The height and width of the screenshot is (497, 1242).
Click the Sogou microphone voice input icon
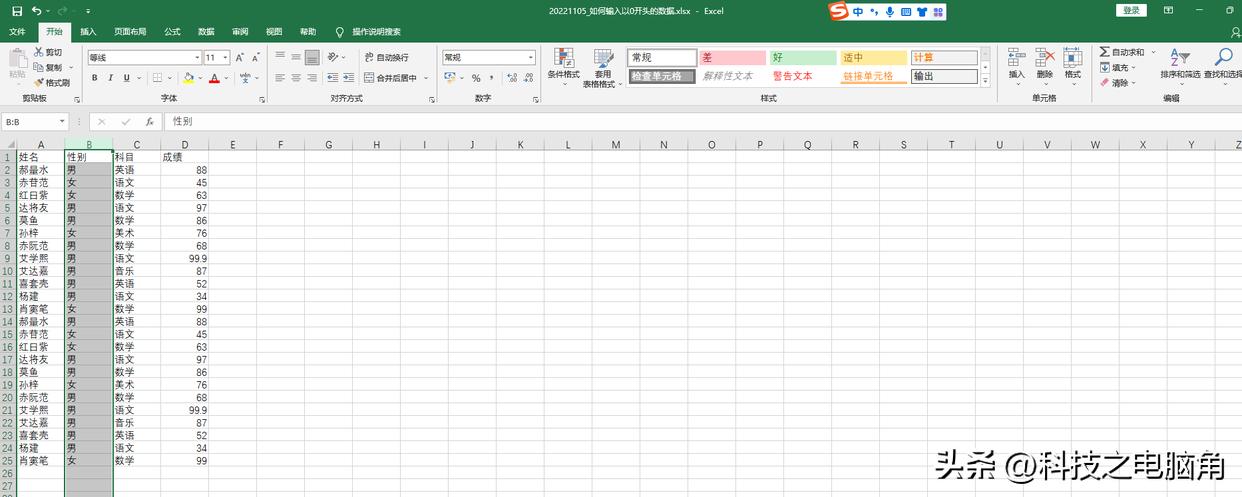874,12
